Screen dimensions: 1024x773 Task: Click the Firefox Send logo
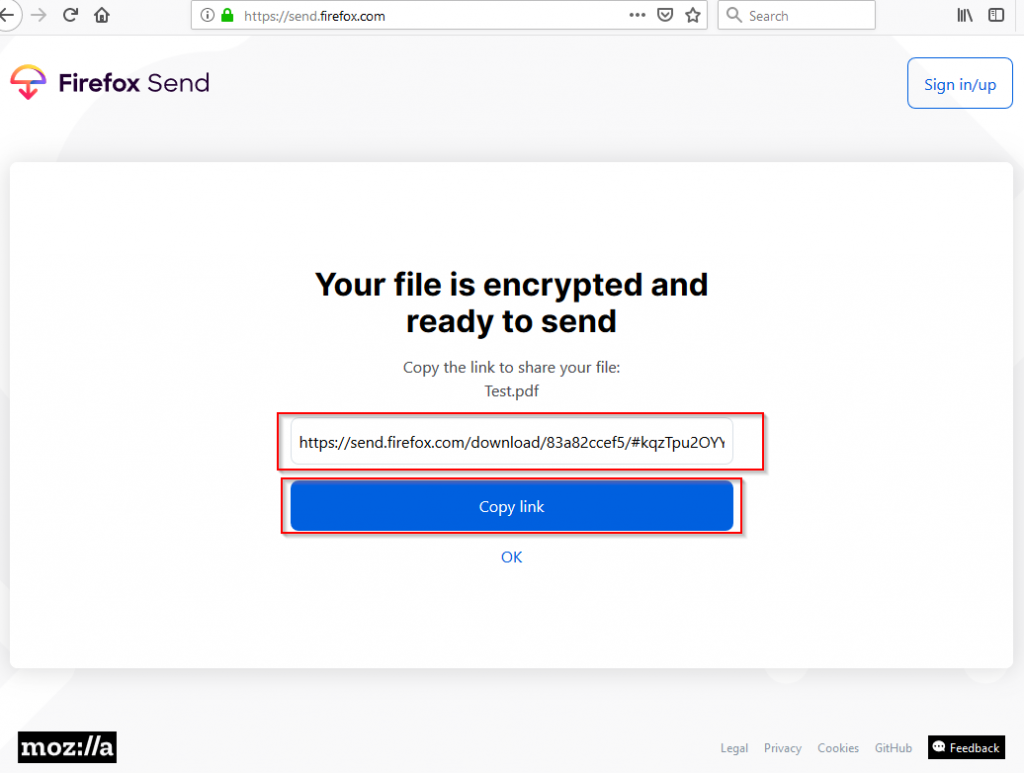(x=110, y=83)
